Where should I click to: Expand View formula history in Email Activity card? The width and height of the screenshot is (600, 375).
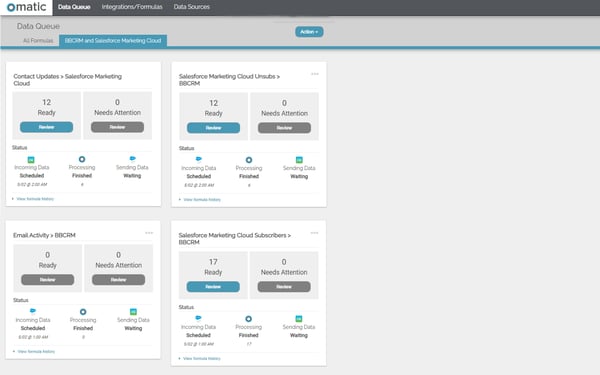pyautogui.click(x=34, y=352)
